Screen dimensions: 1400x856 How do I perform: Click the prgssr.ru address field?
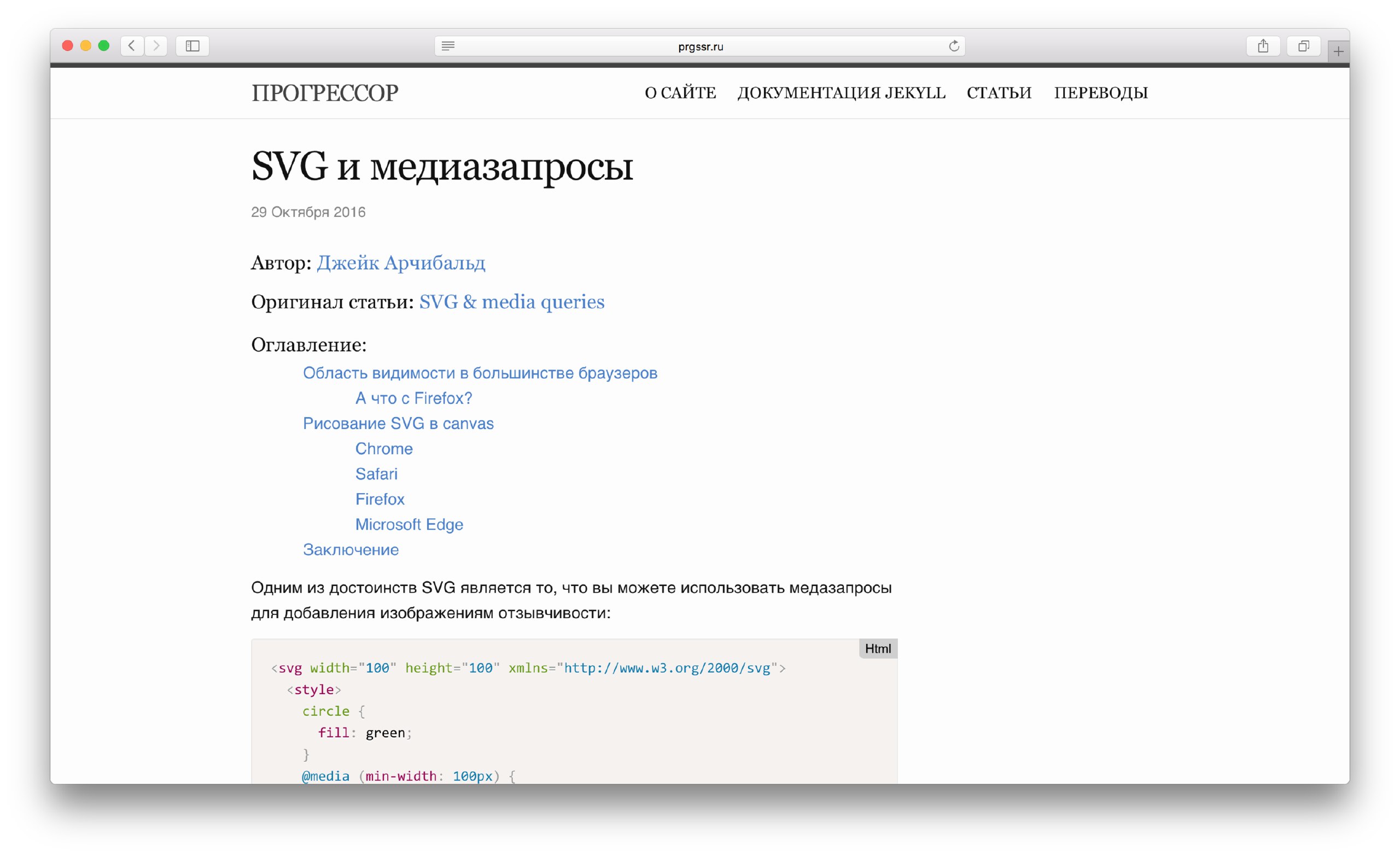tap(700, 46)
